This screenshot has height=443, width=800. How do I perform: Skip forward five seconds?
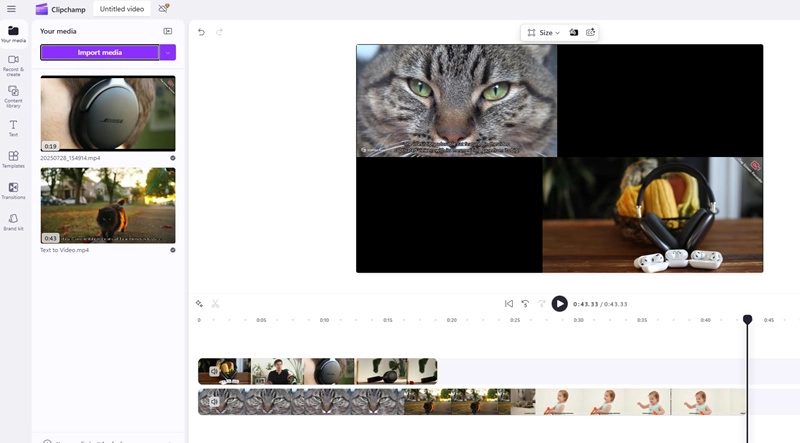pyautogui.click(x=541, y=304)
